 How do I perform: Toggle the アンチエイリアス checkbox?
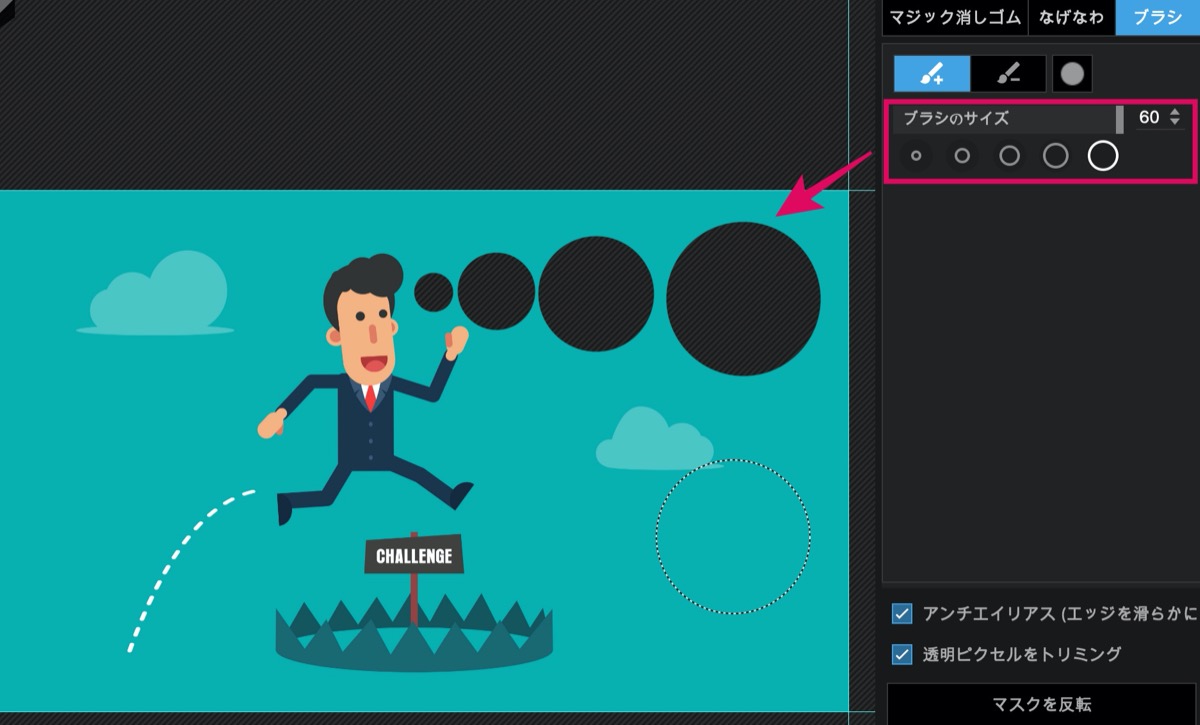903,613
